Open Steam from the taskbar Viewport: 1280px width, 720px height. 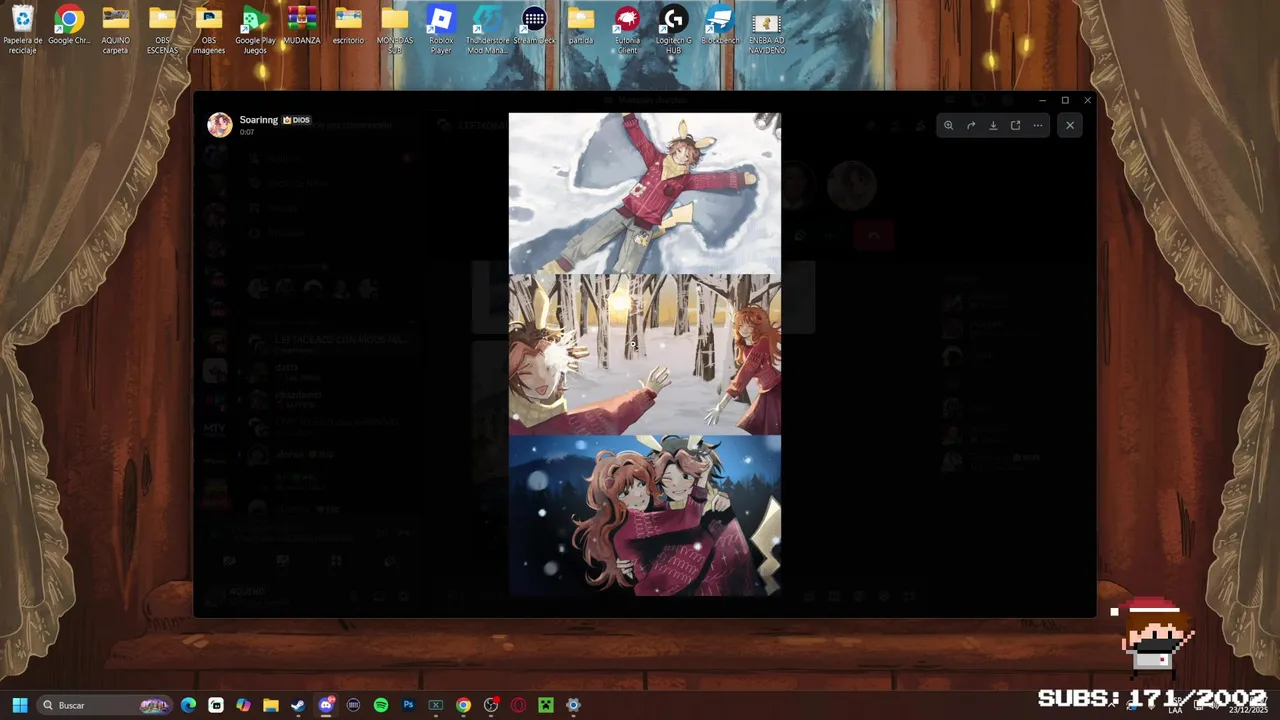point(298,705)
